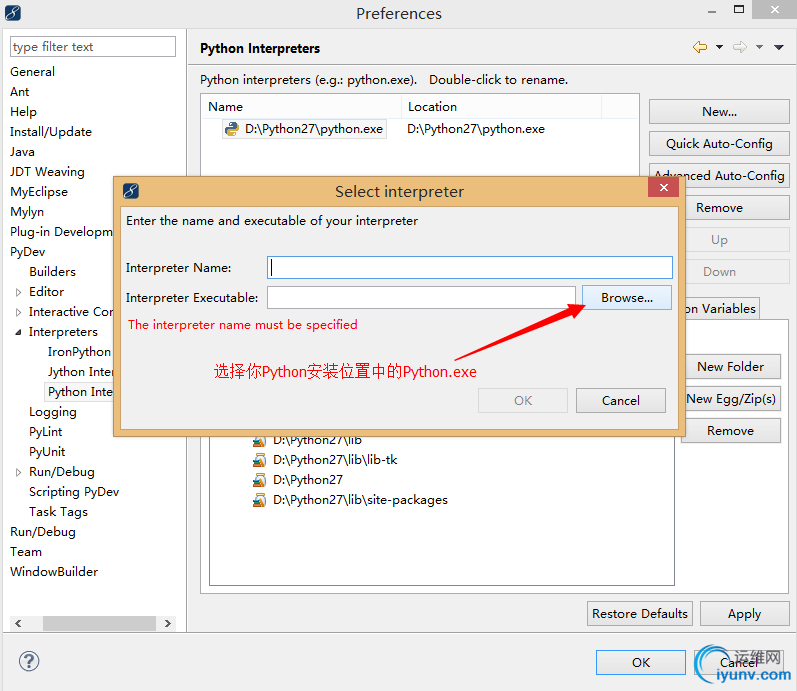Select the Variables tab
Viewport: 797px width, 691px height.
(x=722, y=309)
